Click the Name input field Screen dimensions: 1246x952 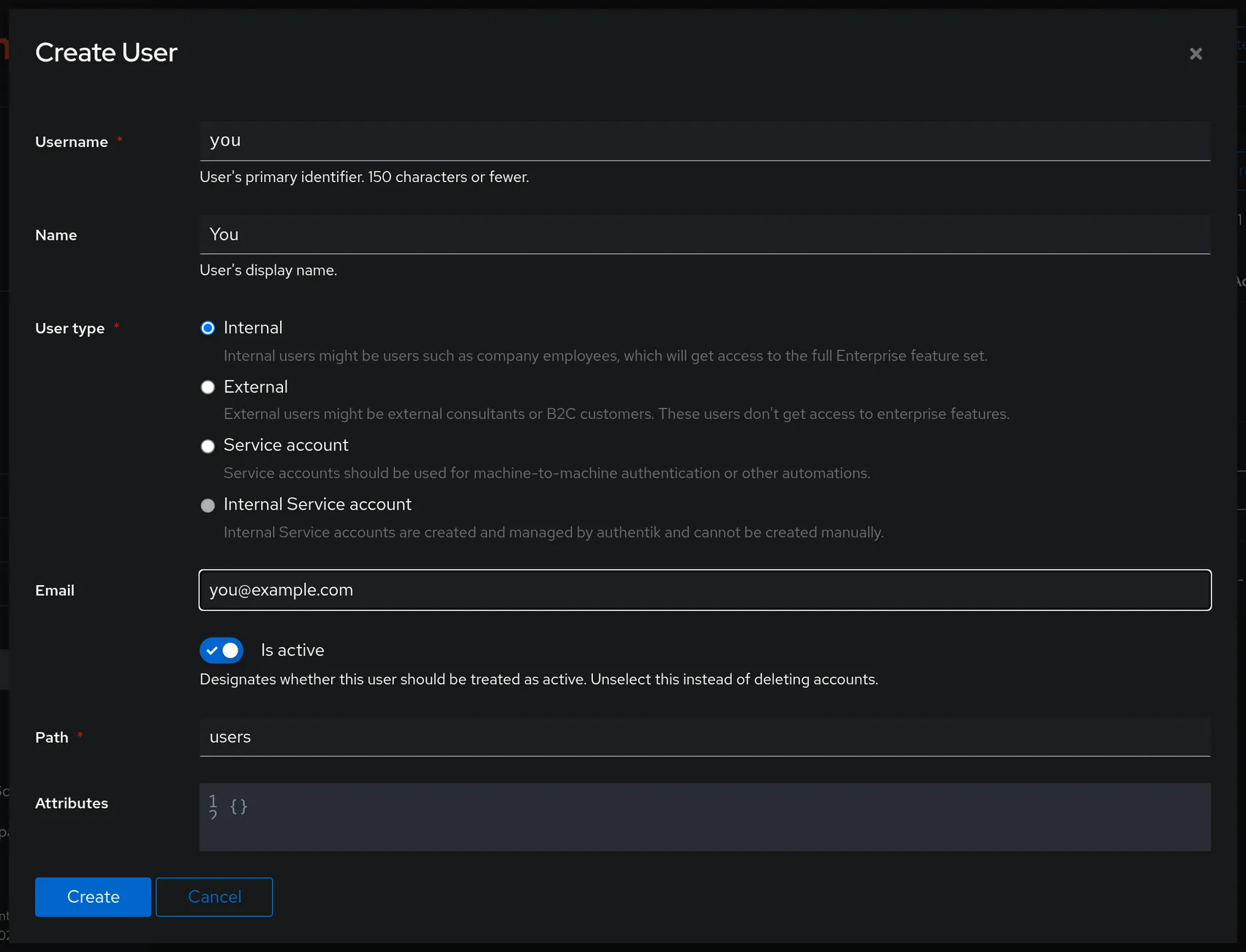pyautogui.click(x=705, y=235)
